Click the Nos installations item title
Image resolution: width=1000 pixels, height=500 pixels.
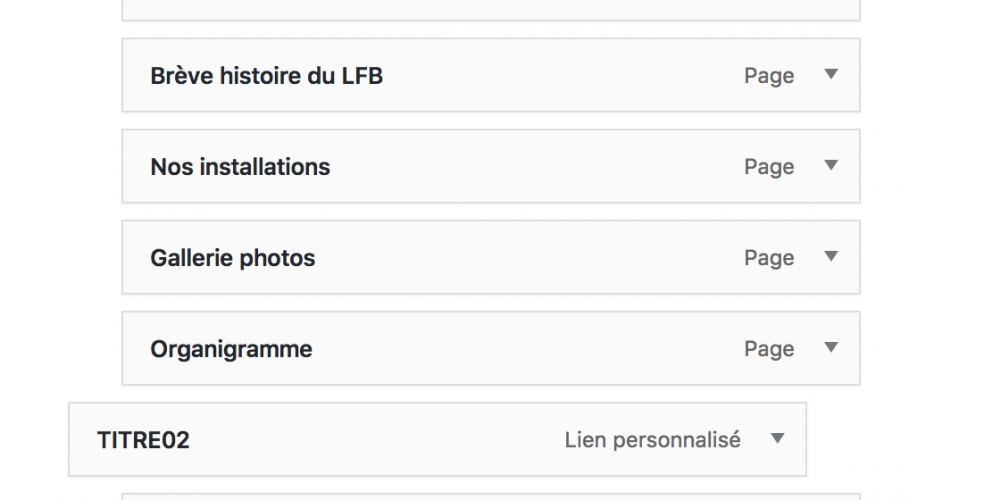pos(240,167)
